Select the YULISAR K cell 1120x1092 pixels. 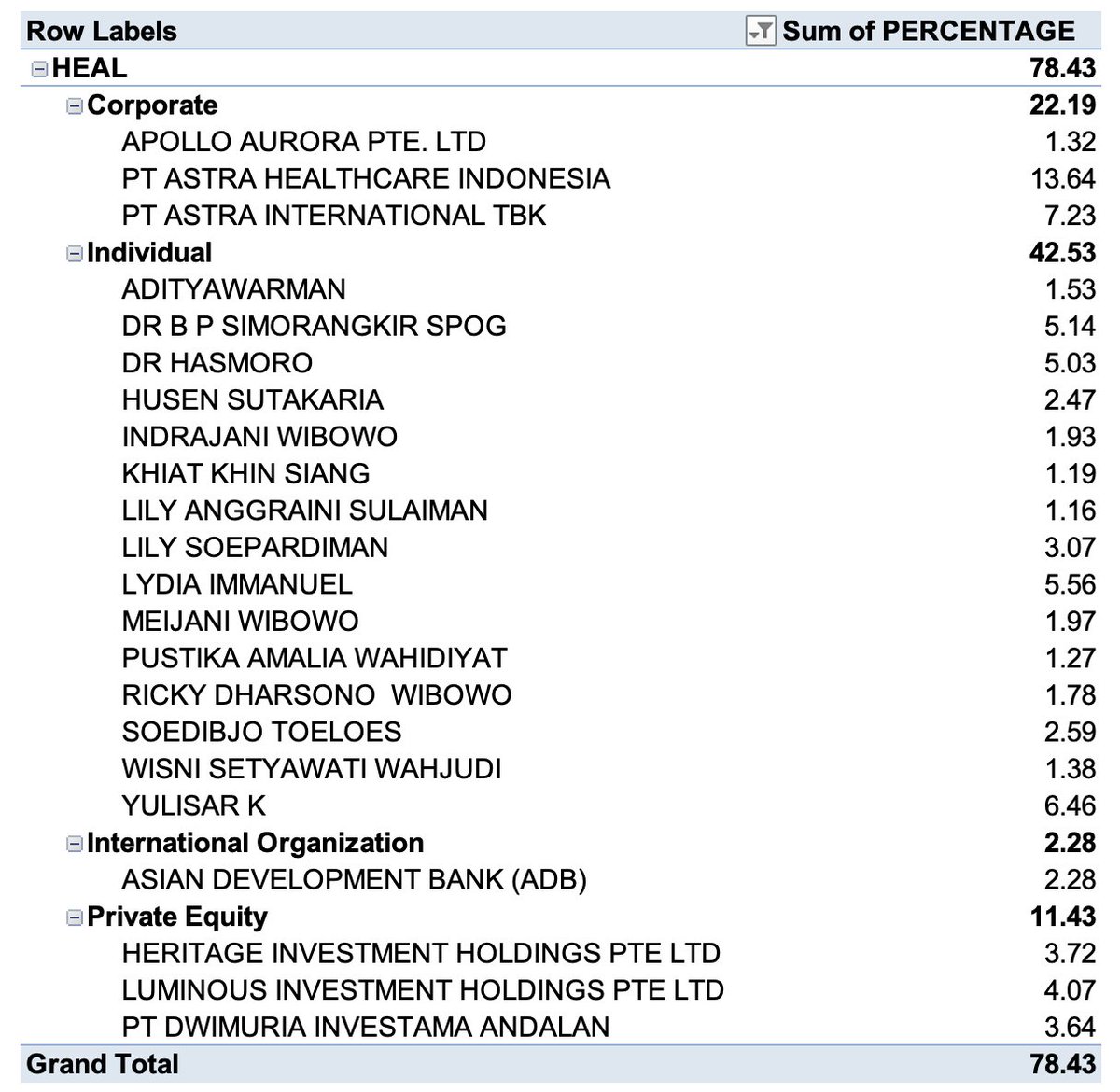[x=194, y=805]
